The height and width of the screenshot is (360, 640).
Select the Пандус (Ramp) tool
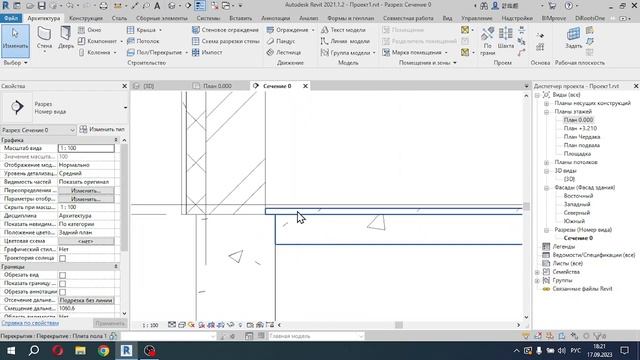(281, 41)
